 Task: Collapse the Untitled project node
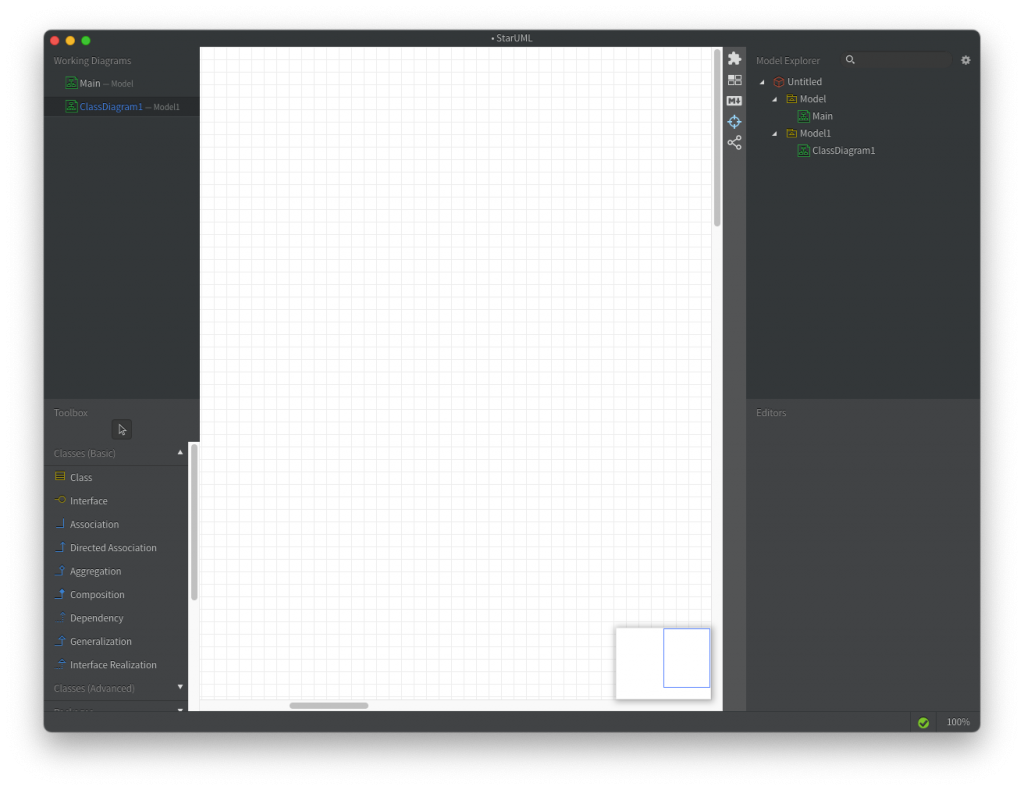[x=762, y=82]
